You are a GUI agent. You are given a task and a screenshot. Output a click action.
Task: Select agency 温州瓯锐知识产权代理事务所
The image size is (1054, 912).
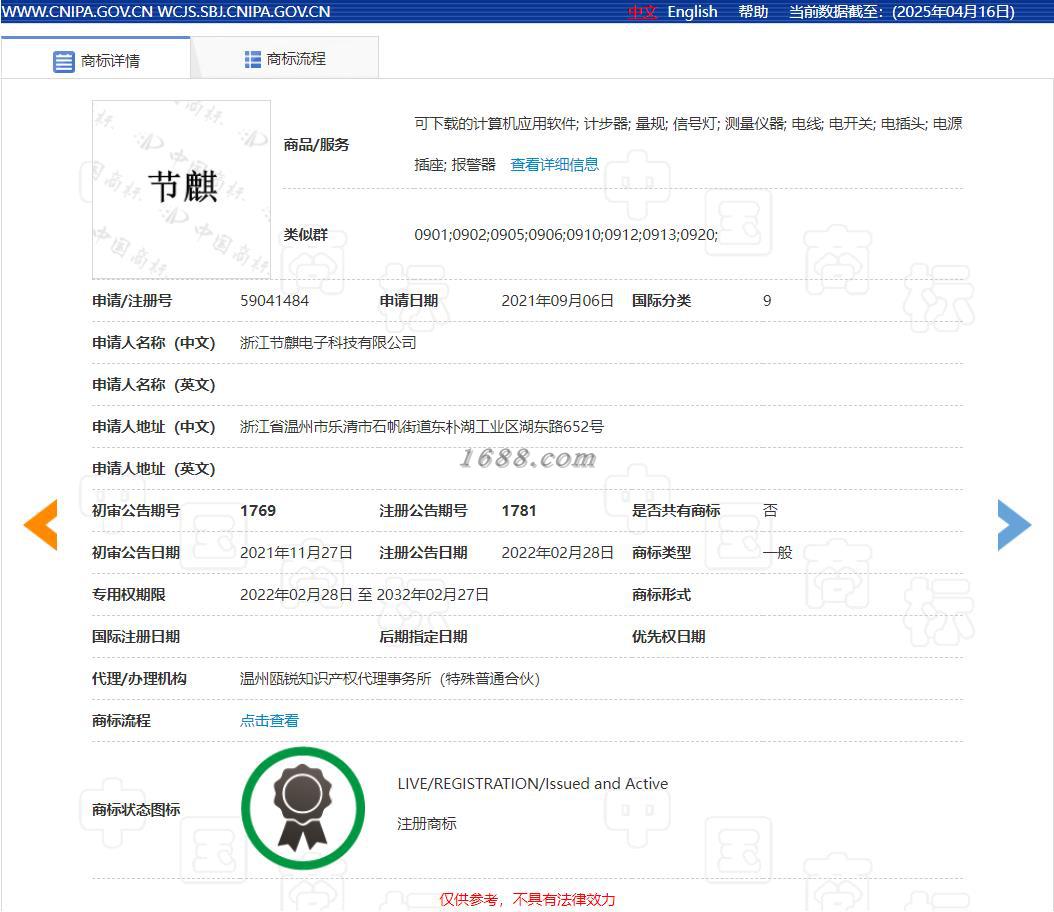tap(390, 679)
